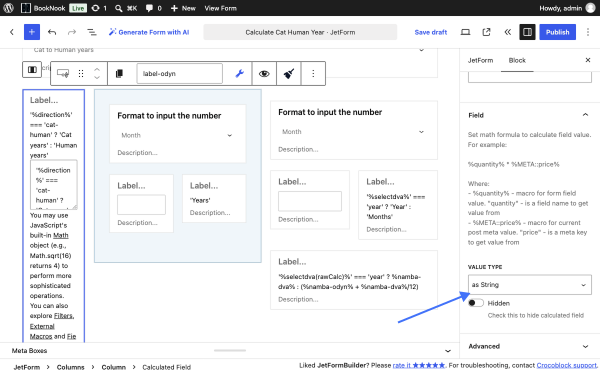
Task: Click View Form in the admin bar
Action: pos(220,8)
